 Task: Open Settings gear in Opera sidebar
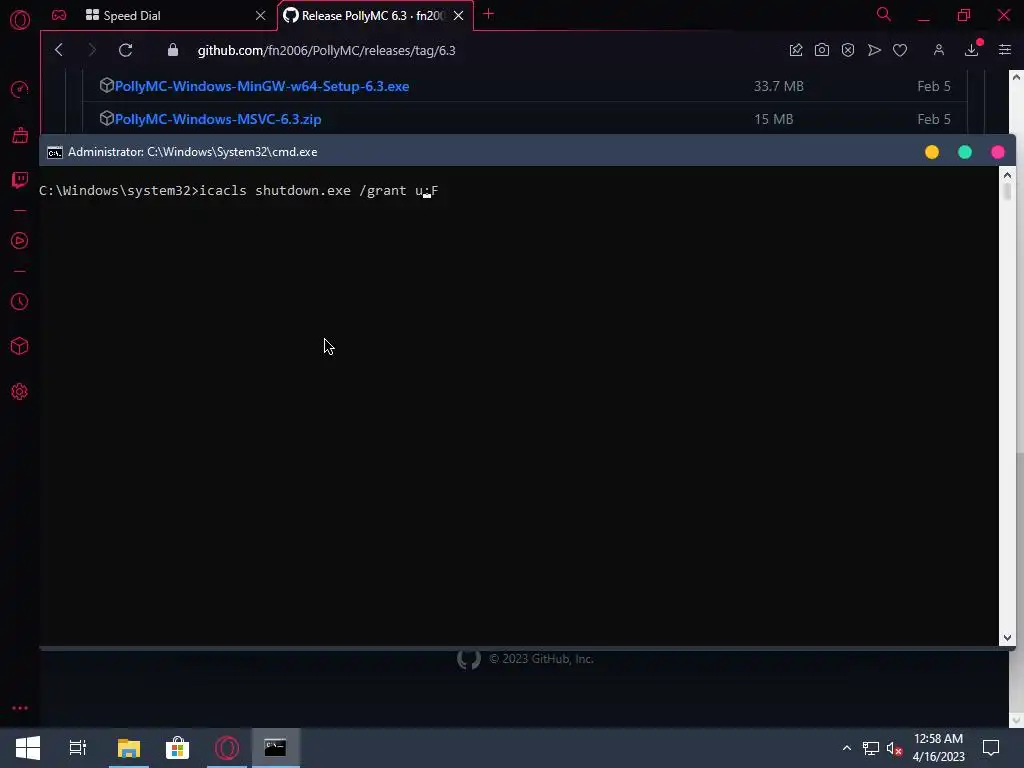tap(20, 392)
